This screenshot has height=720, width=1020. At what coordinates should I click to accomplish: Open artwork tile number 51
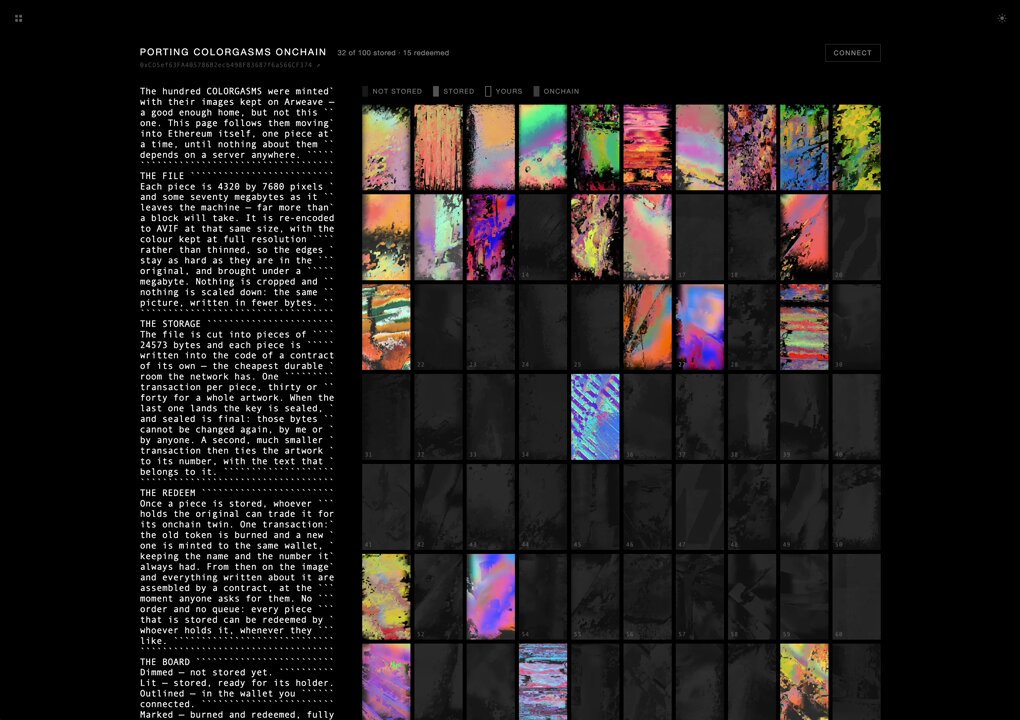tap(386, 597)
